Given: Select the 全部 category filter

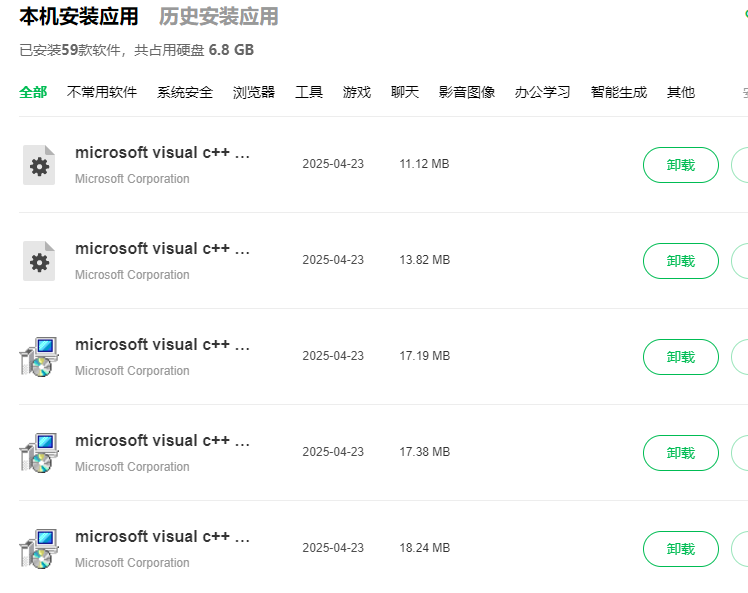Looking at the screenshot, I should [33, 92].
